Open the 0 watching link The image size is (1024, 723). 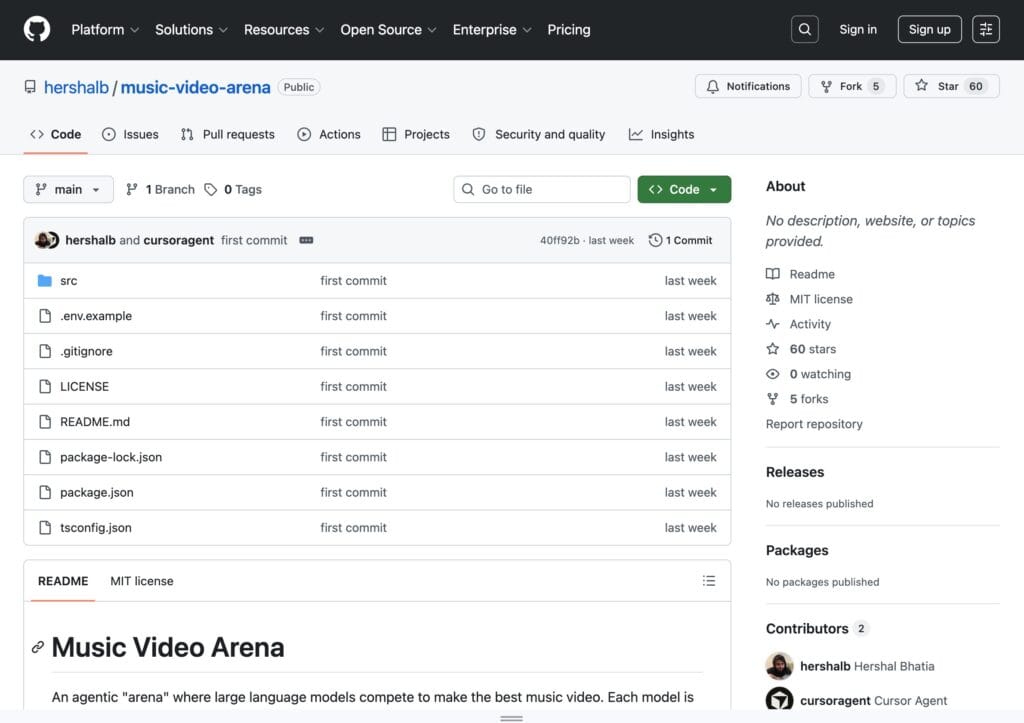(820, 374)
